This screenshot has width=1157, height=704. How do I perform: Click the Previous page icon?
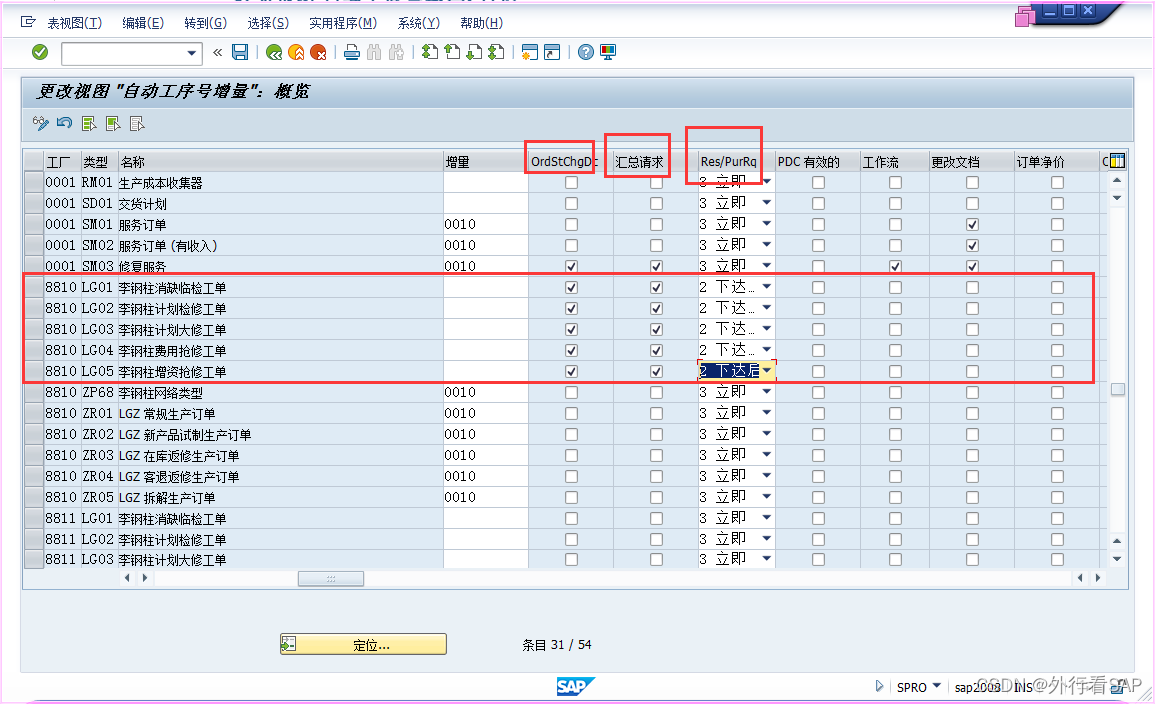click(x=452, y=52)
